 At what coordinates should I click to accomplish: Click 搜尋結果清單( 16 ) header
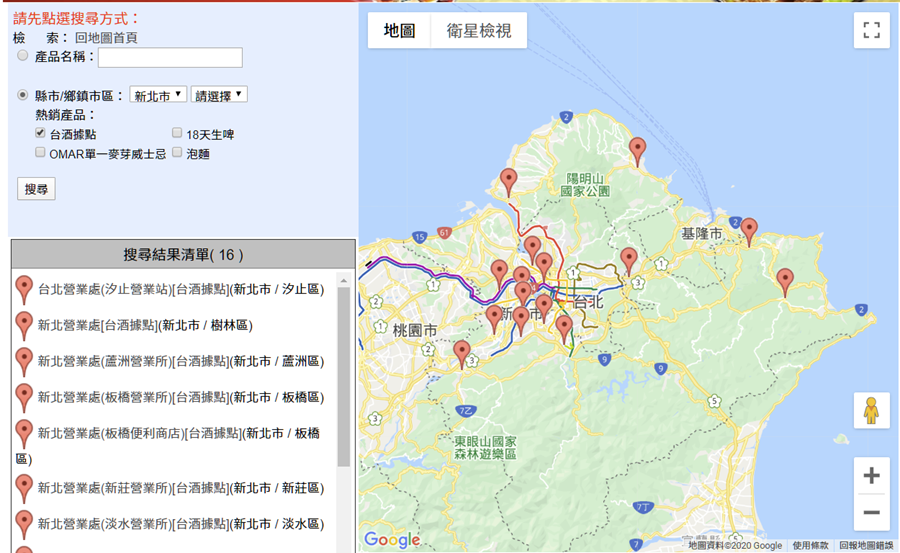point(183,254)
